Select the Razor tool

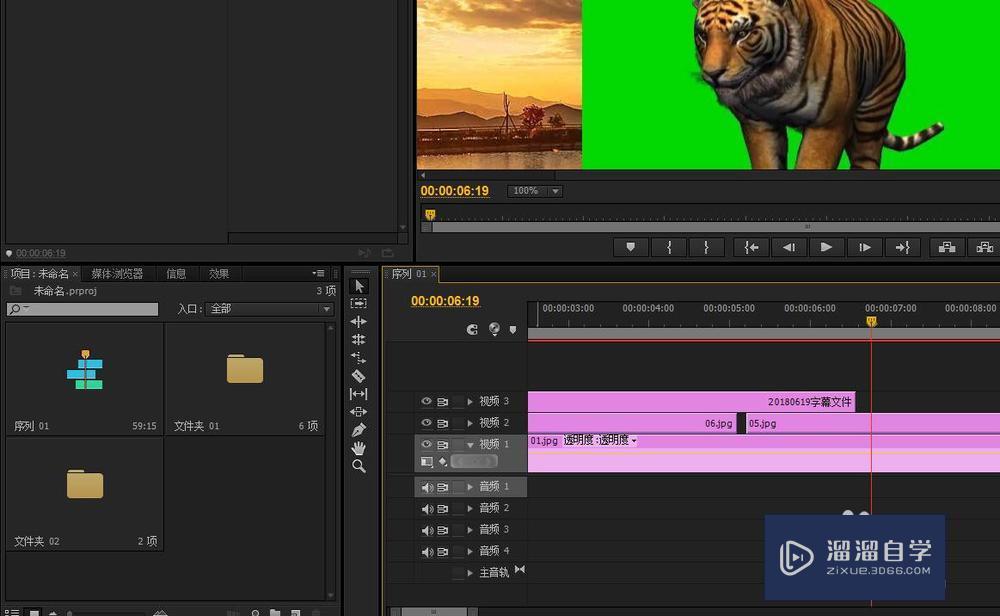coord(359,376)
